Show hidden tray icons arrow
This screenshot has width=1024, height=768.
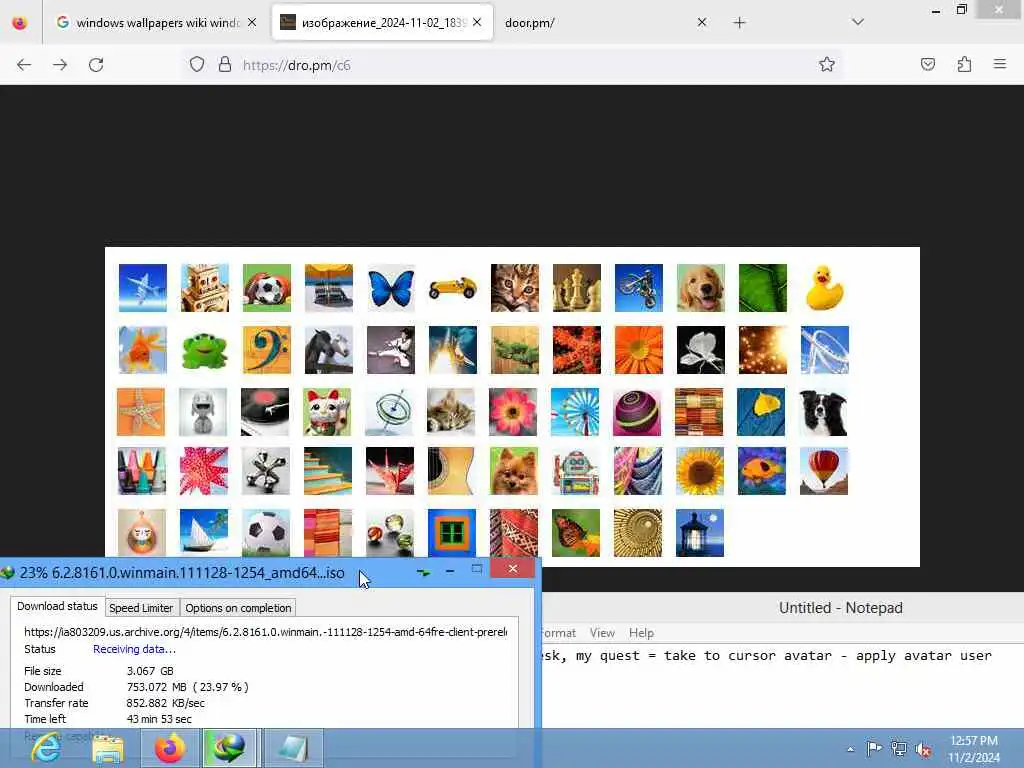(x=850, y=749)
